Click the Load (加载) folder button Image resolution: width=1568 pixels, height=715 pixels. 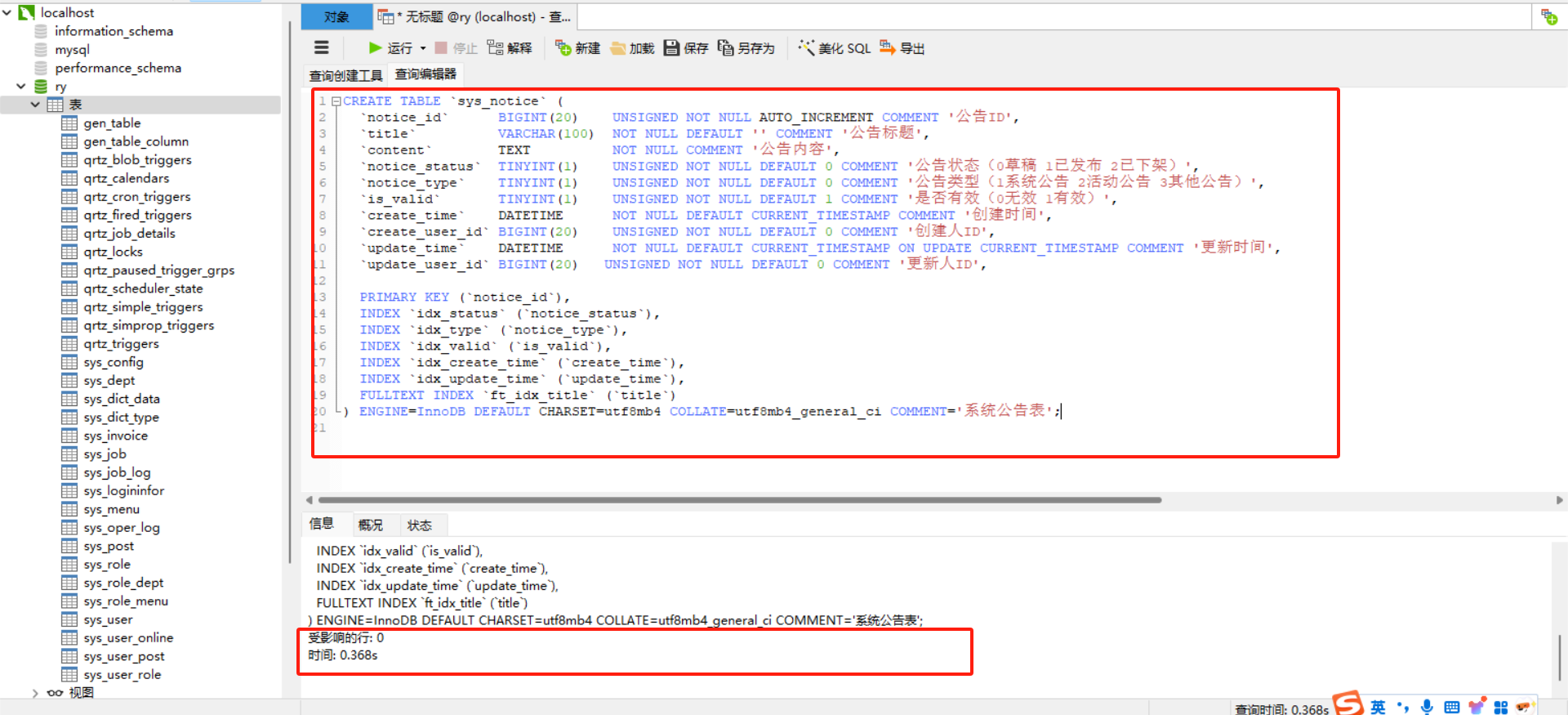632,48
